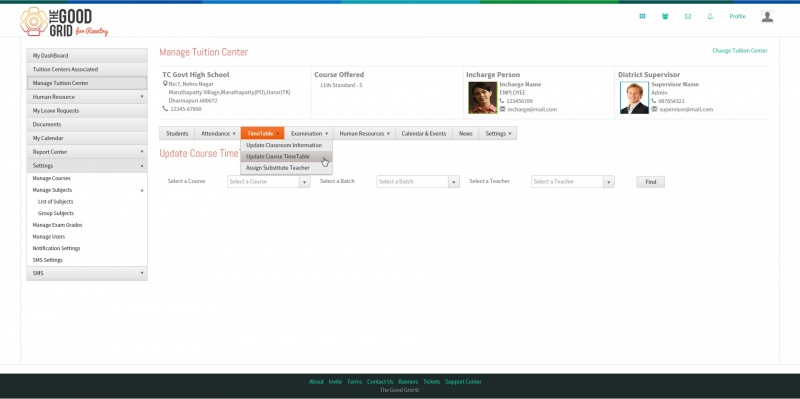
Task: Click the user avatar icon beside Profile
Action: click(x=767, y=16)
